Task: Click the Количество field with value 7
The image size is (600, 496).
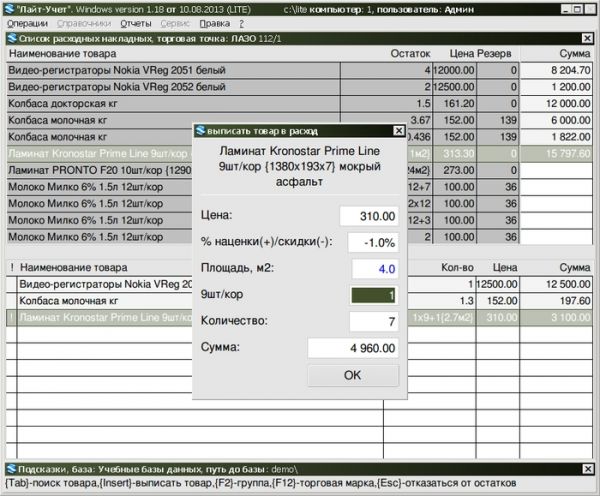Action: click(x=372, y=322)
